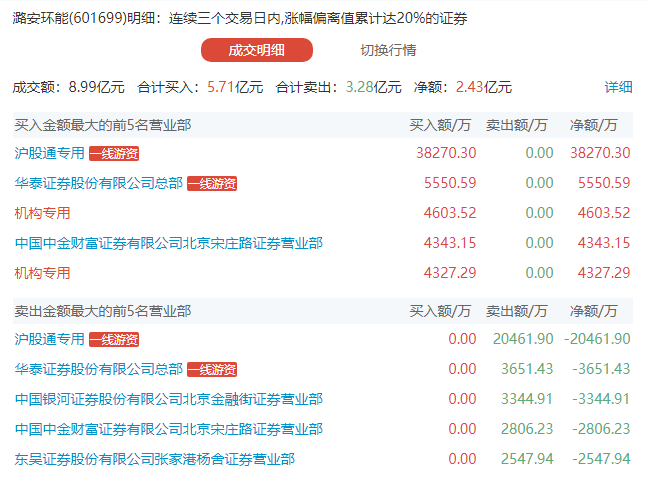The height and width of the screenshot is (479, 650).
Task: Click 沪股通专用 in the sell list
Action: coord(50,339)
